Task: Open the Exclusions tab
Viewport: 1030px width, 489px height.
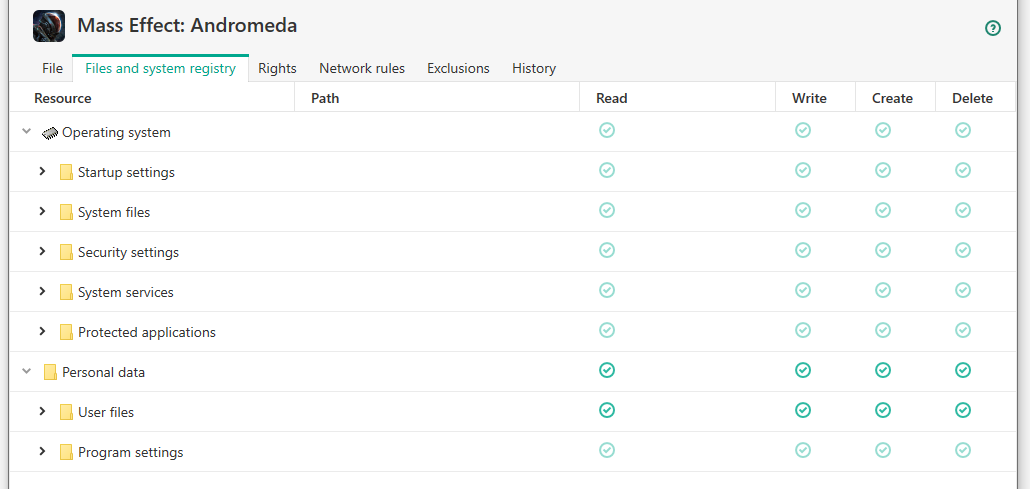Action: (458, 68)
